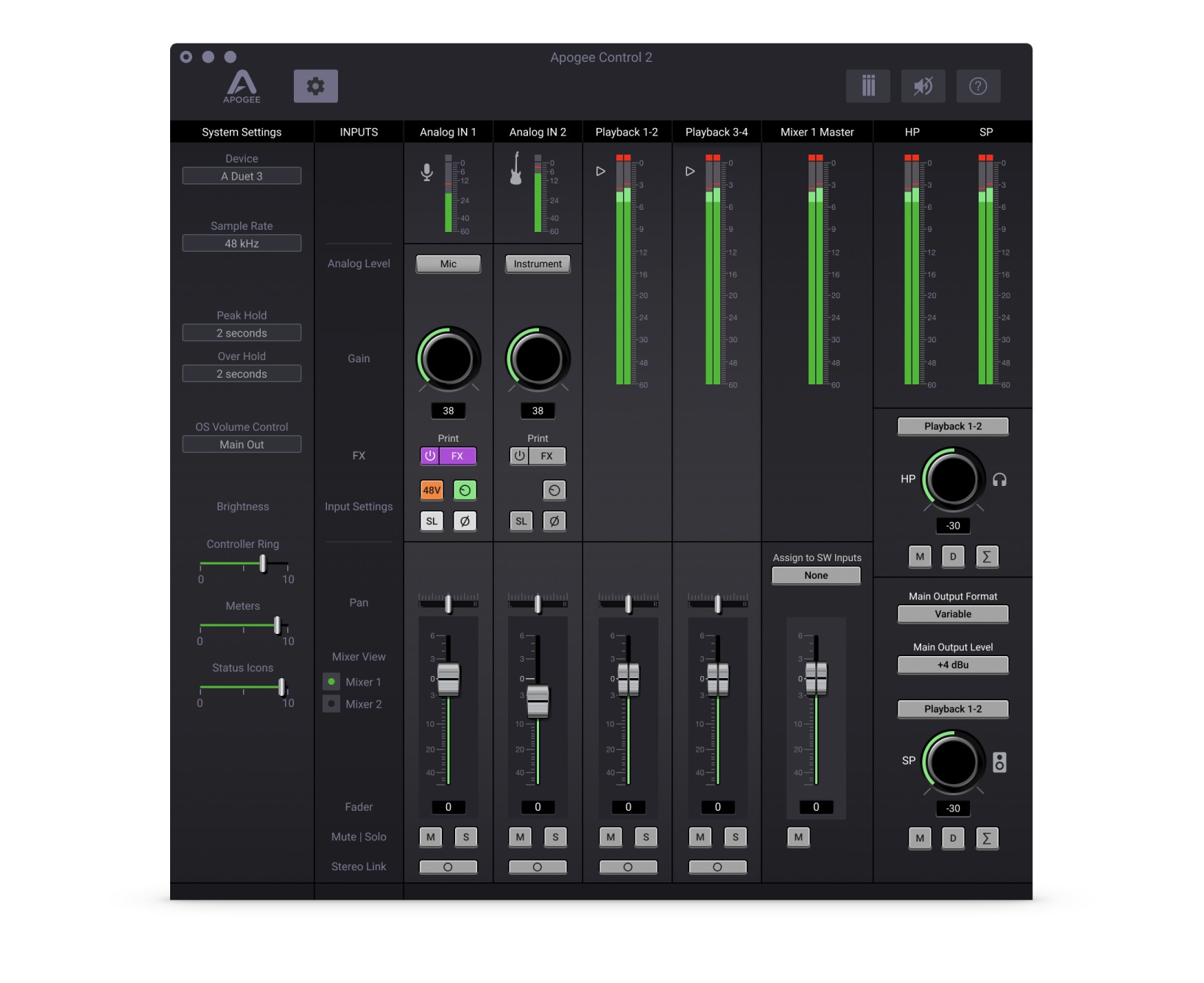The height and width of the screenshot is (983, 1204).
Task: Switch to the Playback 3-4 channel strip
Action: click(x=716, y=132)
